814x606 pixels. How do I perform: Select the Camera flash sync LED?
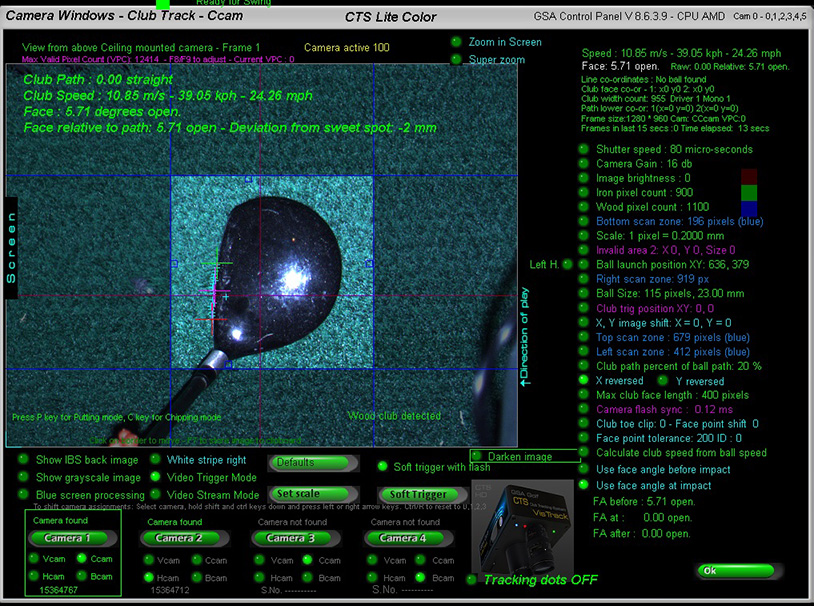coord(584,409)
